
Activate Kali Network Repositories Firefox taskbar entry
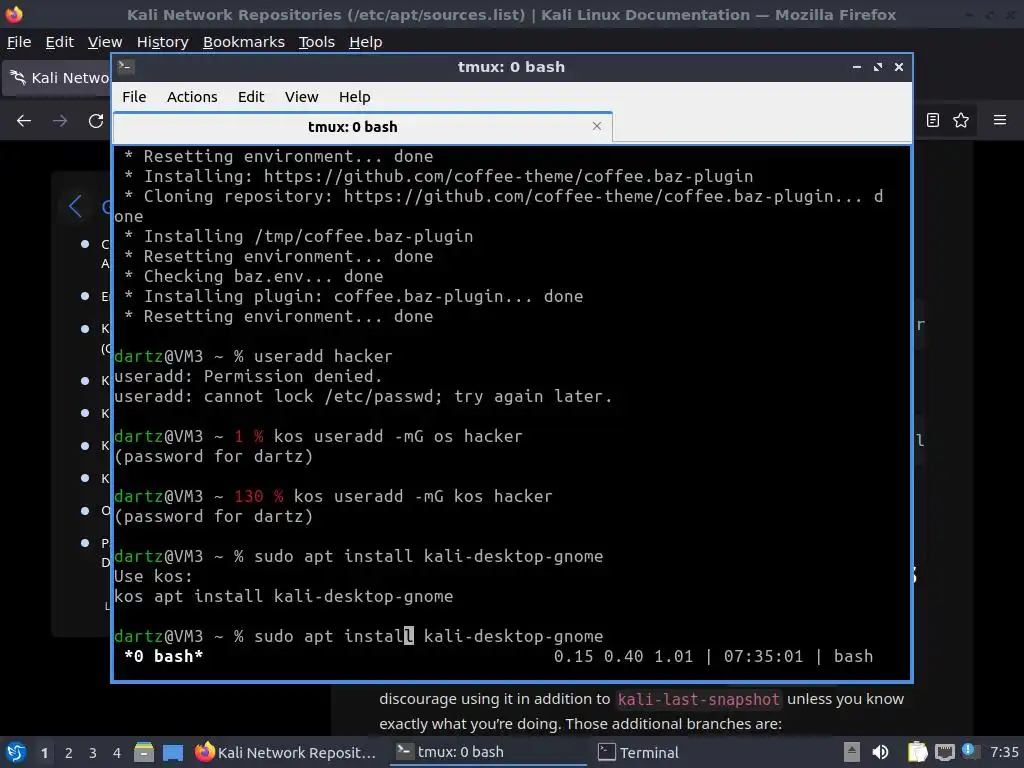(x=286, y=752)
